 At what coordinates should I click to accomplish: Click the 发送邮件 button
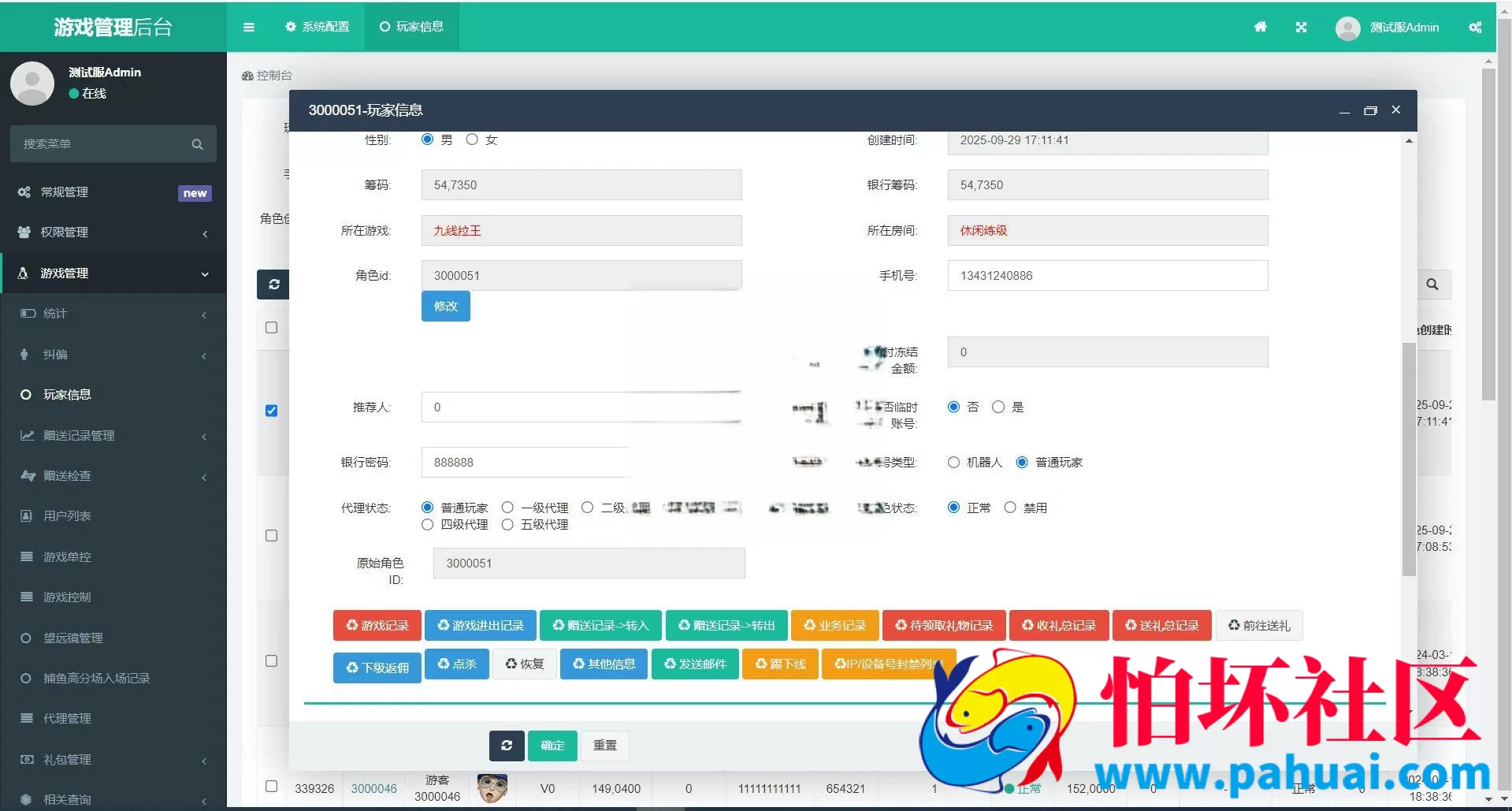pyautogui.click(x=695, y=664)
